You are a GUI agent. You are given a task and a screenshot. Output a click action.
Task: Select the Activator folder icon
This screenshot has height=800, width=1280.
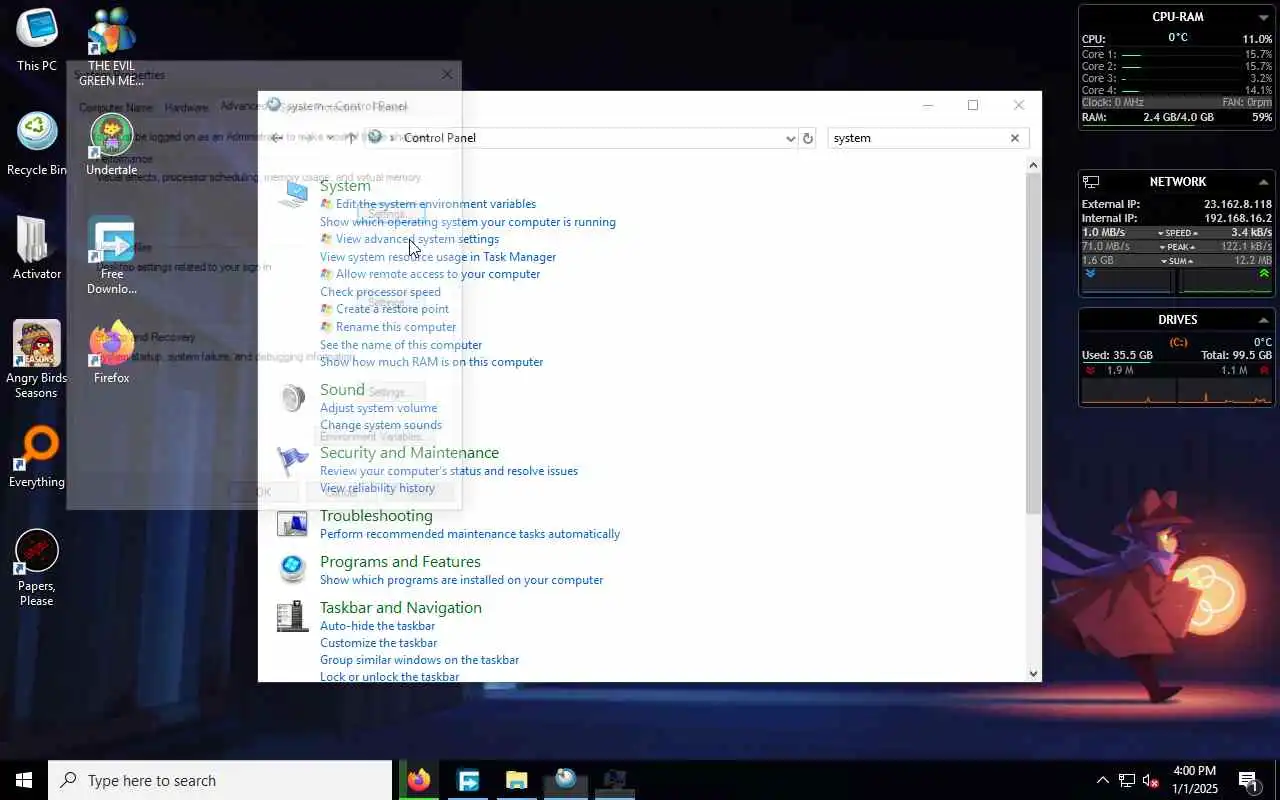pos(37,248)
